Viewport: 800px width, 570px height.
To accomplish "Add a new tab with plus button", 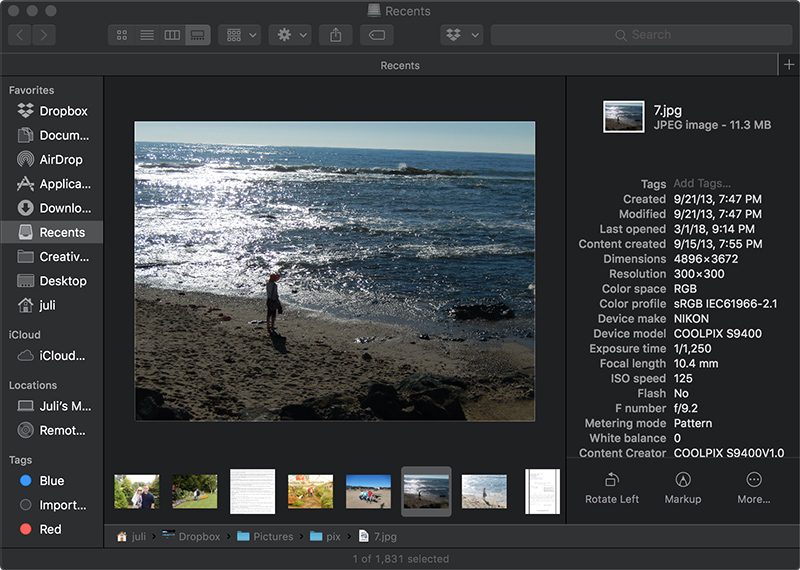I will click(789, 65).
